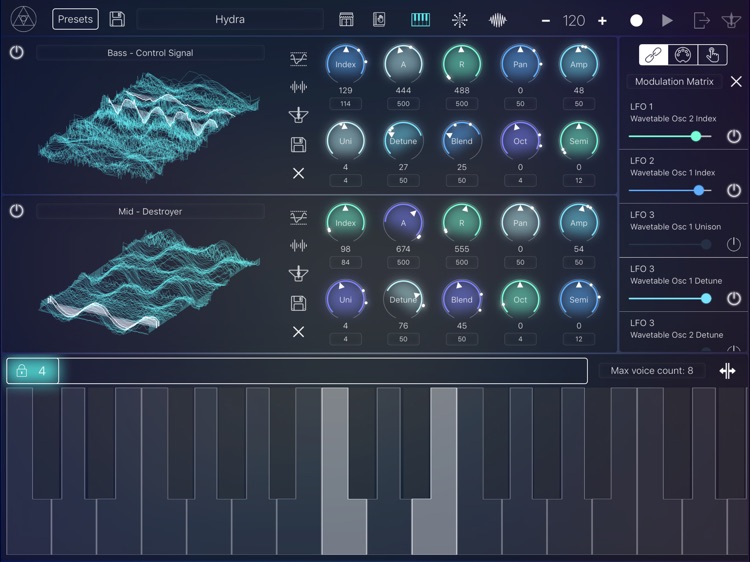Open wavetable editor icon for Bass oscillator

[x=298, y=59]
